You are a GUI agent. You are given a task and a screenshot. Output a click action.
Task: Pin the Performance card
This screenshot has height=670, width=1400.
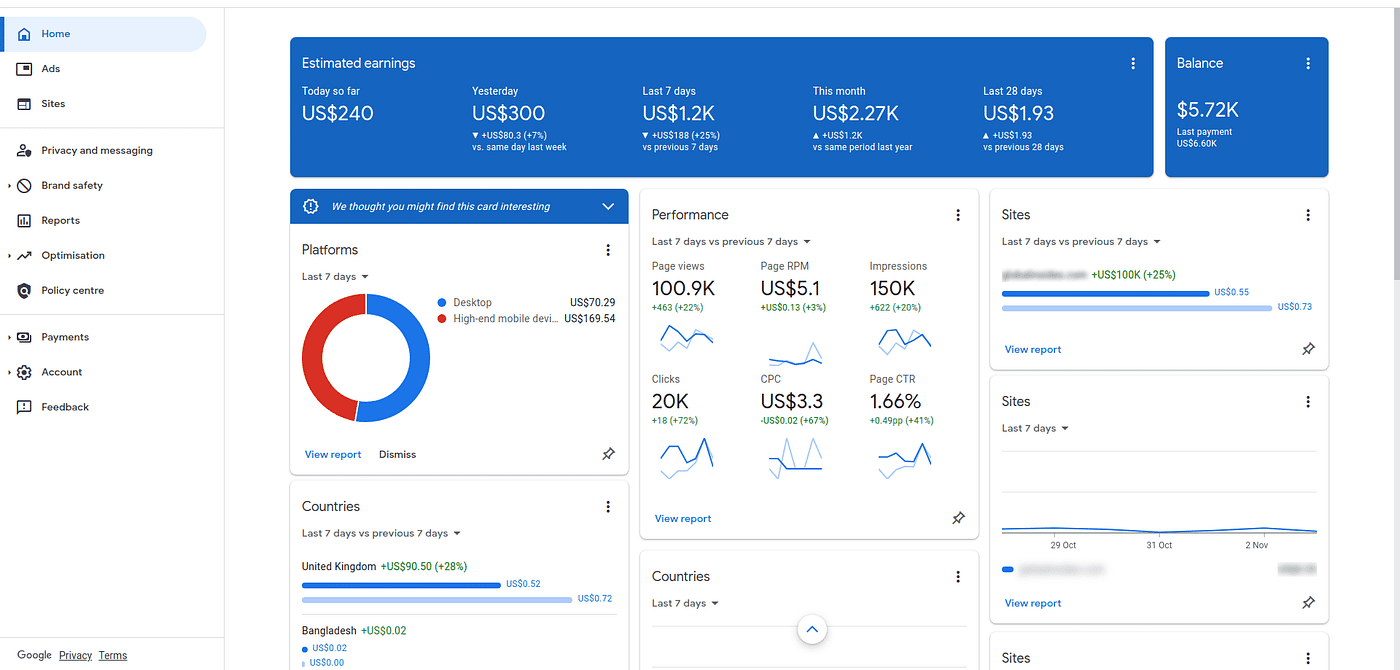click(958, 518)
